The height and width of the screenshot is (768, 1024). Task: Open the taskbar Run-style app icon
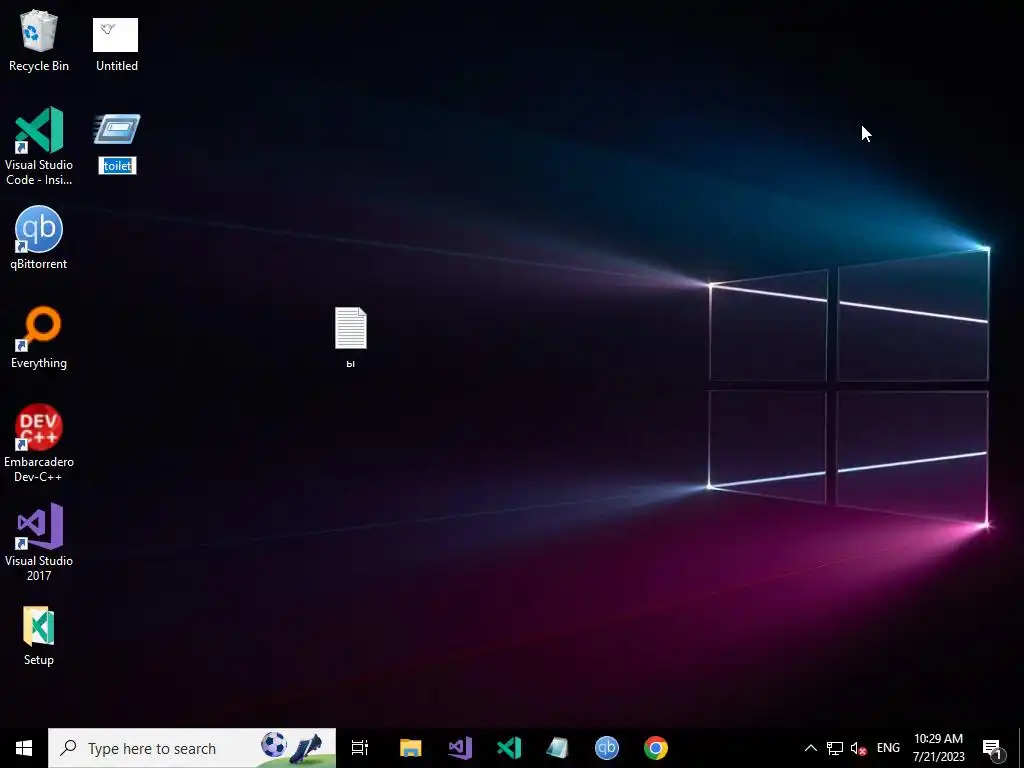tap(558, 748)
